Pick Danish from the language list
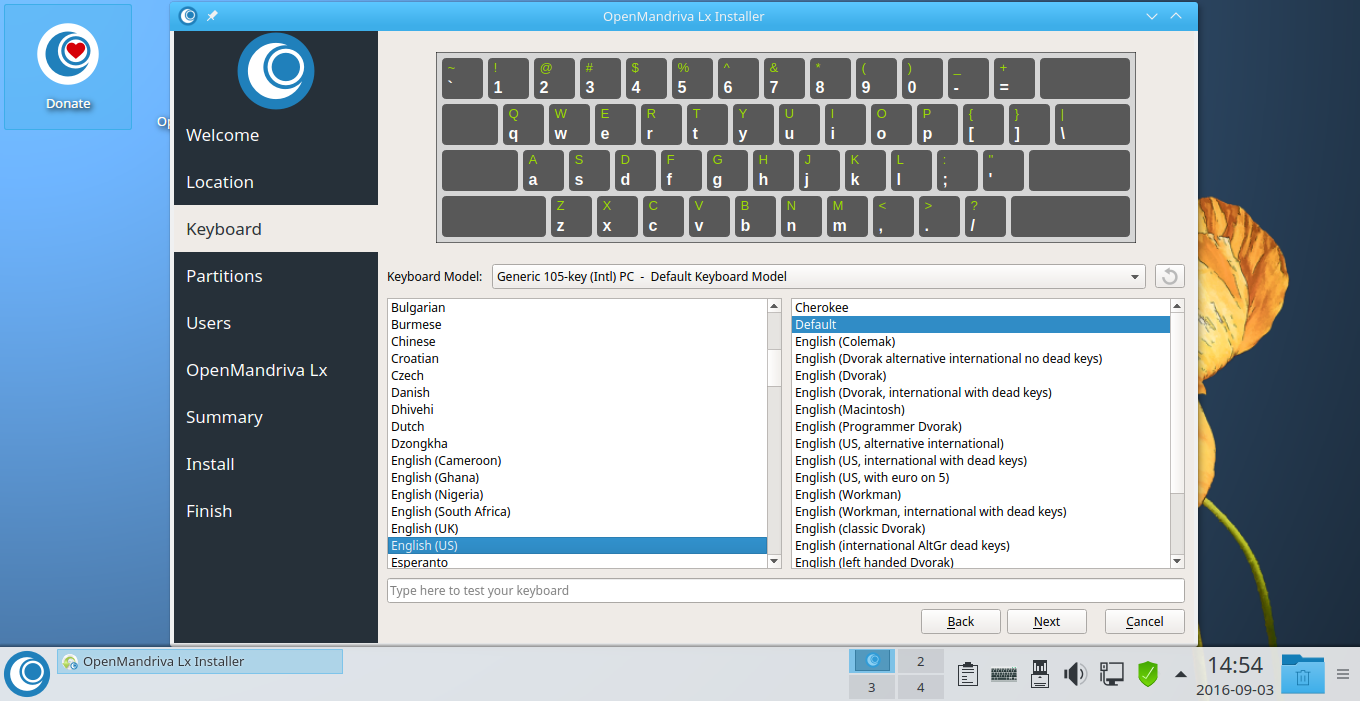 pos(577,392)
